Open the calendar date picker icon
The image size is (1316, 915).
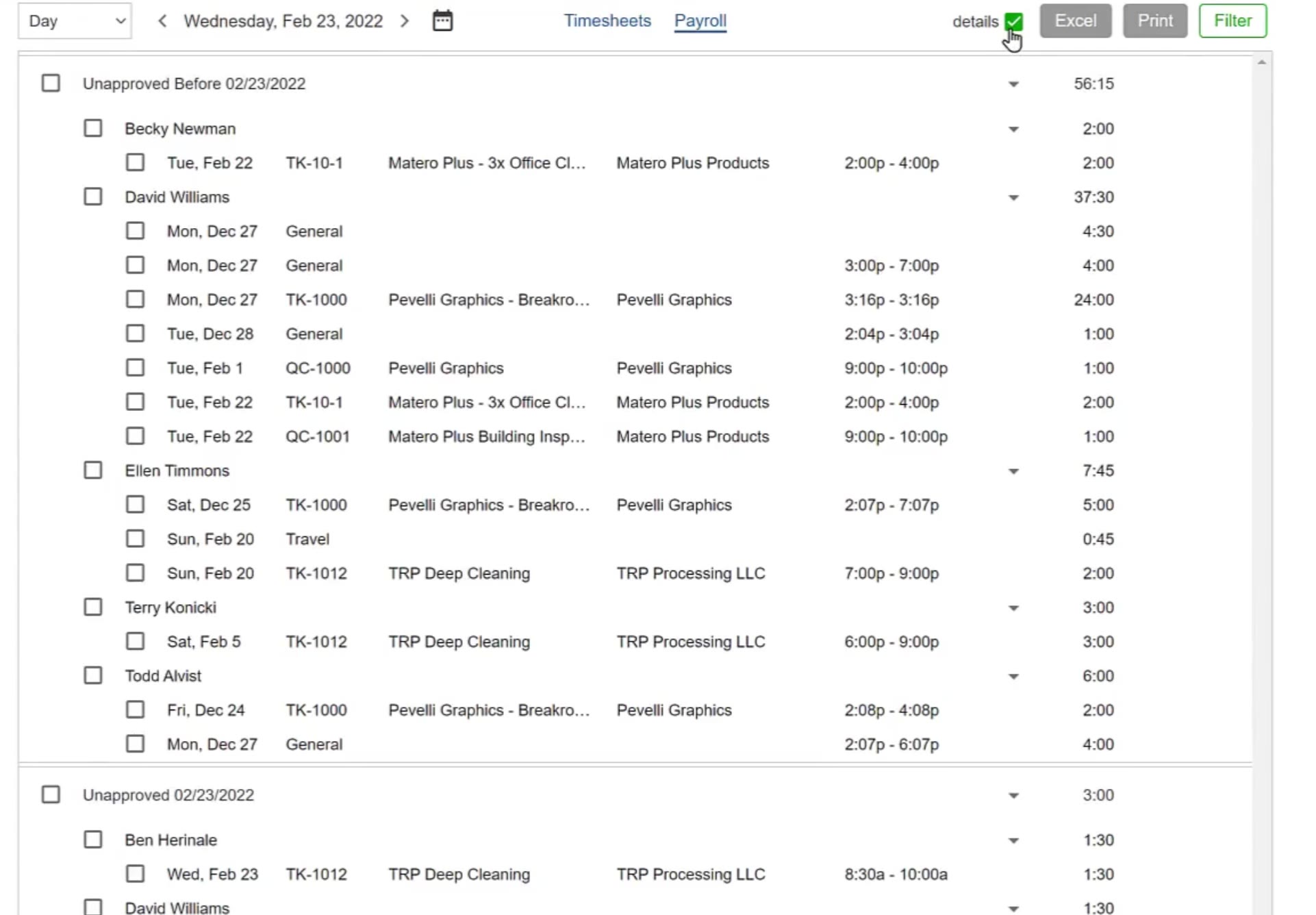(442, 21)
